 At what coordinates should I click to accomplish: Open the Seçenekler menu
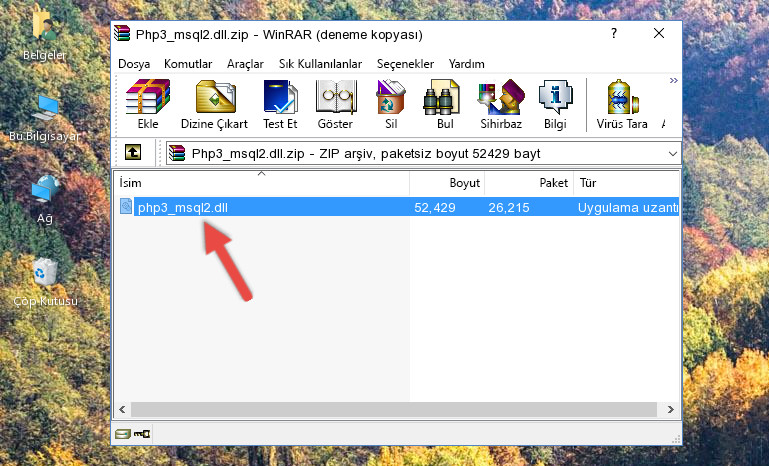click(x=405, y=64)
